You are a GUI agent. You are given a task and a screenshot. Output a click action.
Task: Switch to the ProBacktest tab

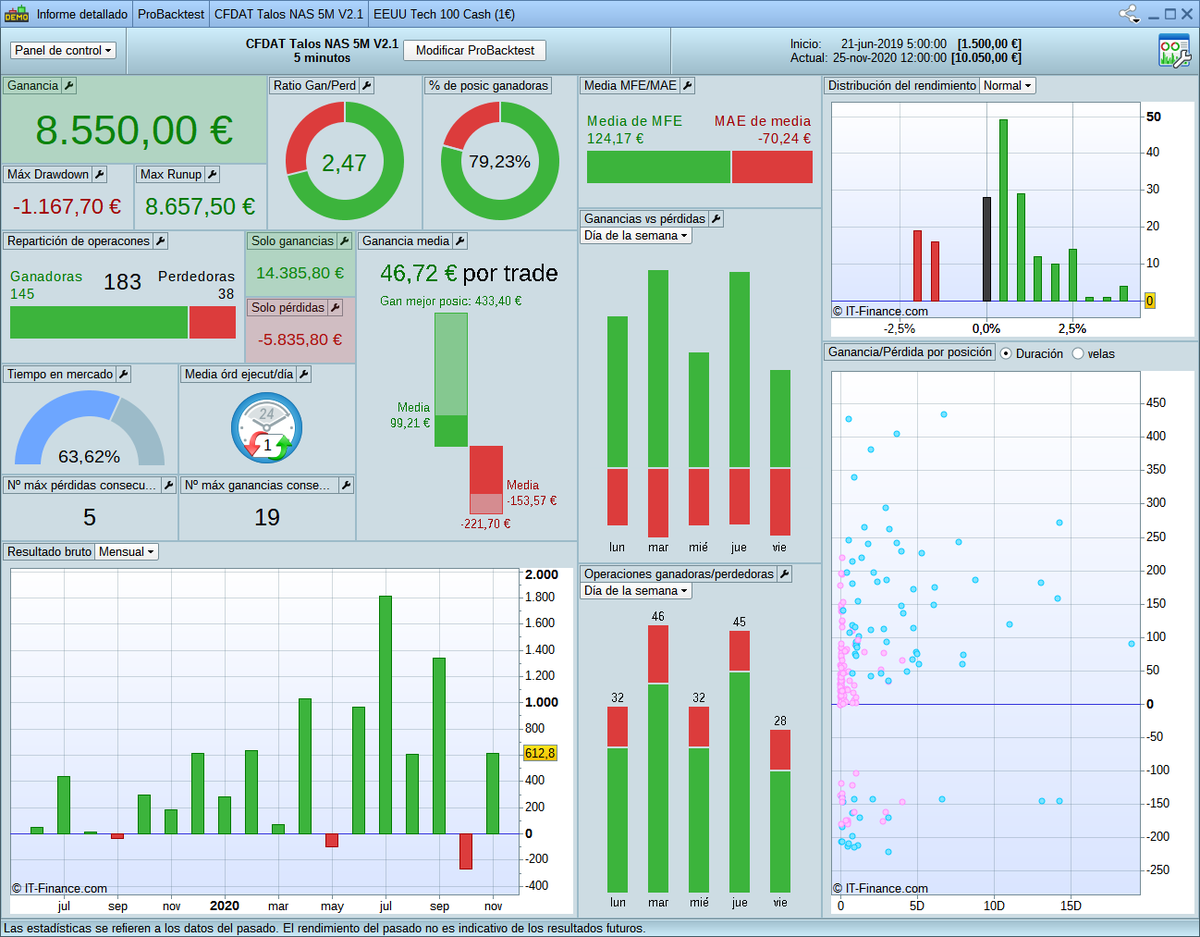pyautogui.click(x=170, y=13)
